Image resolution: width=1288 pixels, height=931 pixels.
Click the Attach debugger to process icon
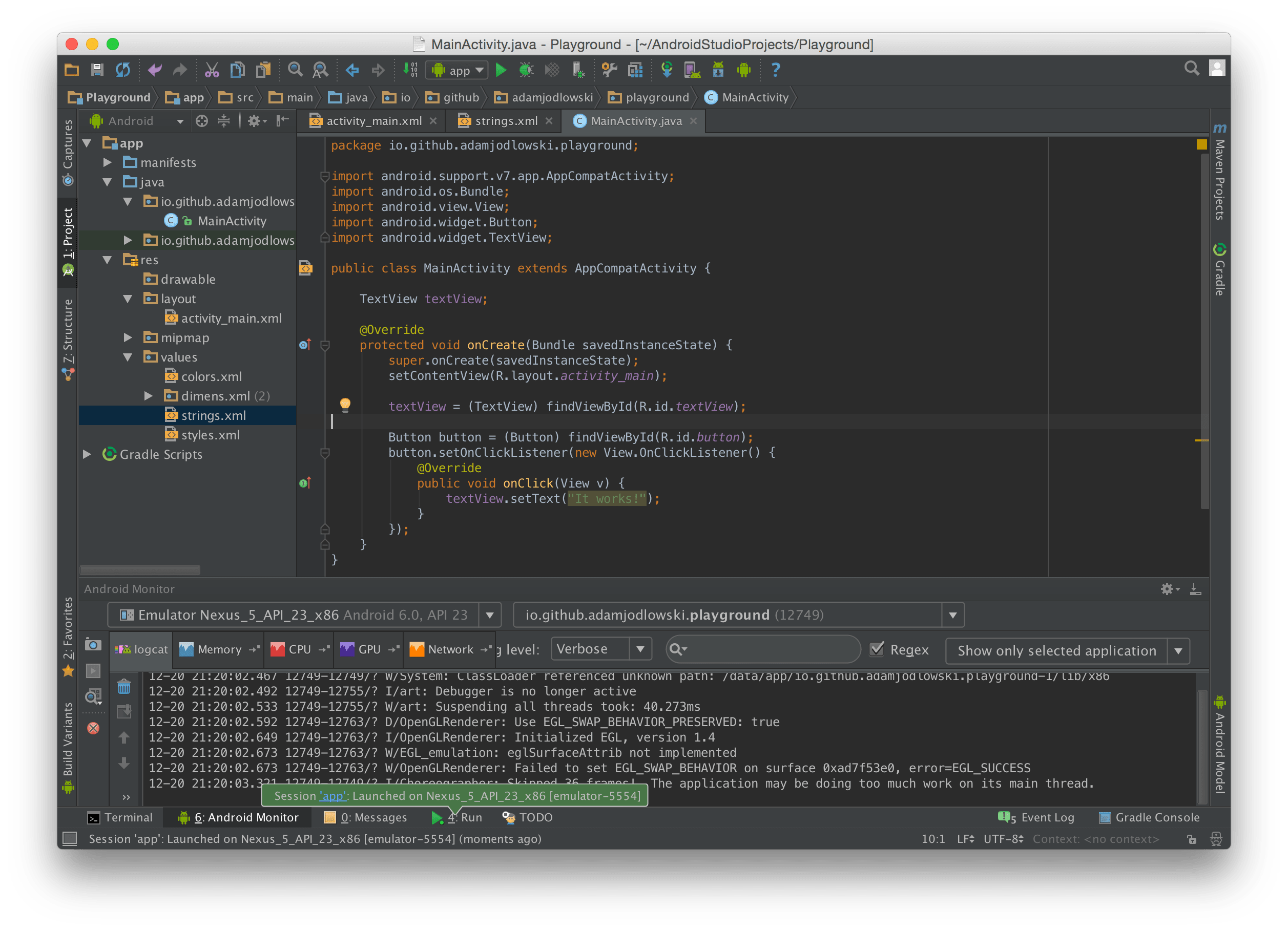[578, 70]
